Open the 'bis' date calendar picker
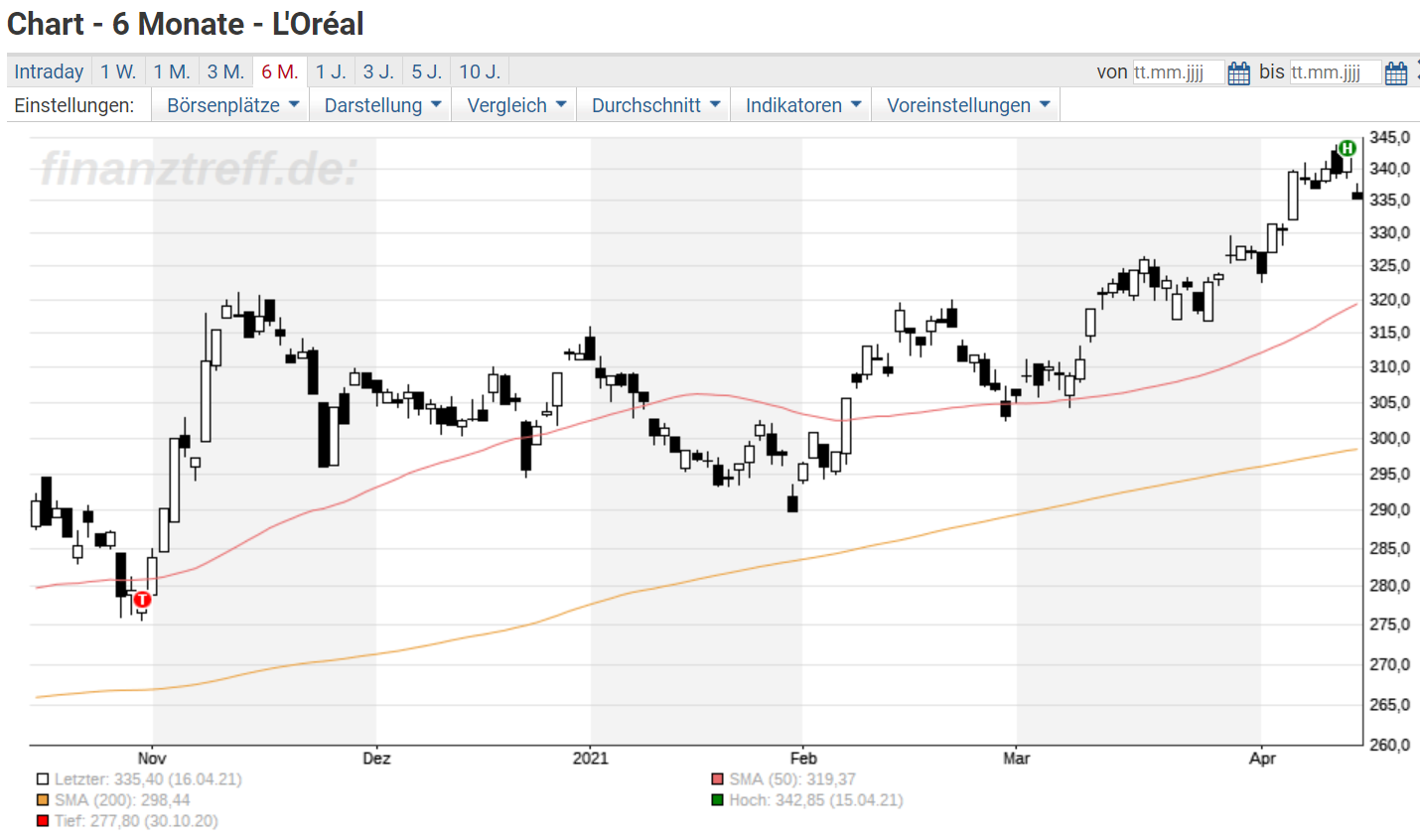 1396,72
